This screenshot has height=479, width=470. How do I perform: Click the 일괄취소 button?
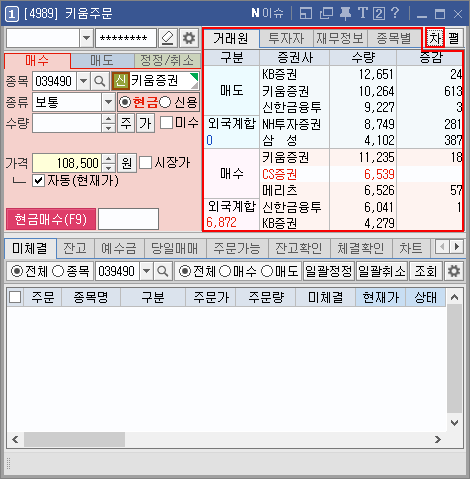382,271
